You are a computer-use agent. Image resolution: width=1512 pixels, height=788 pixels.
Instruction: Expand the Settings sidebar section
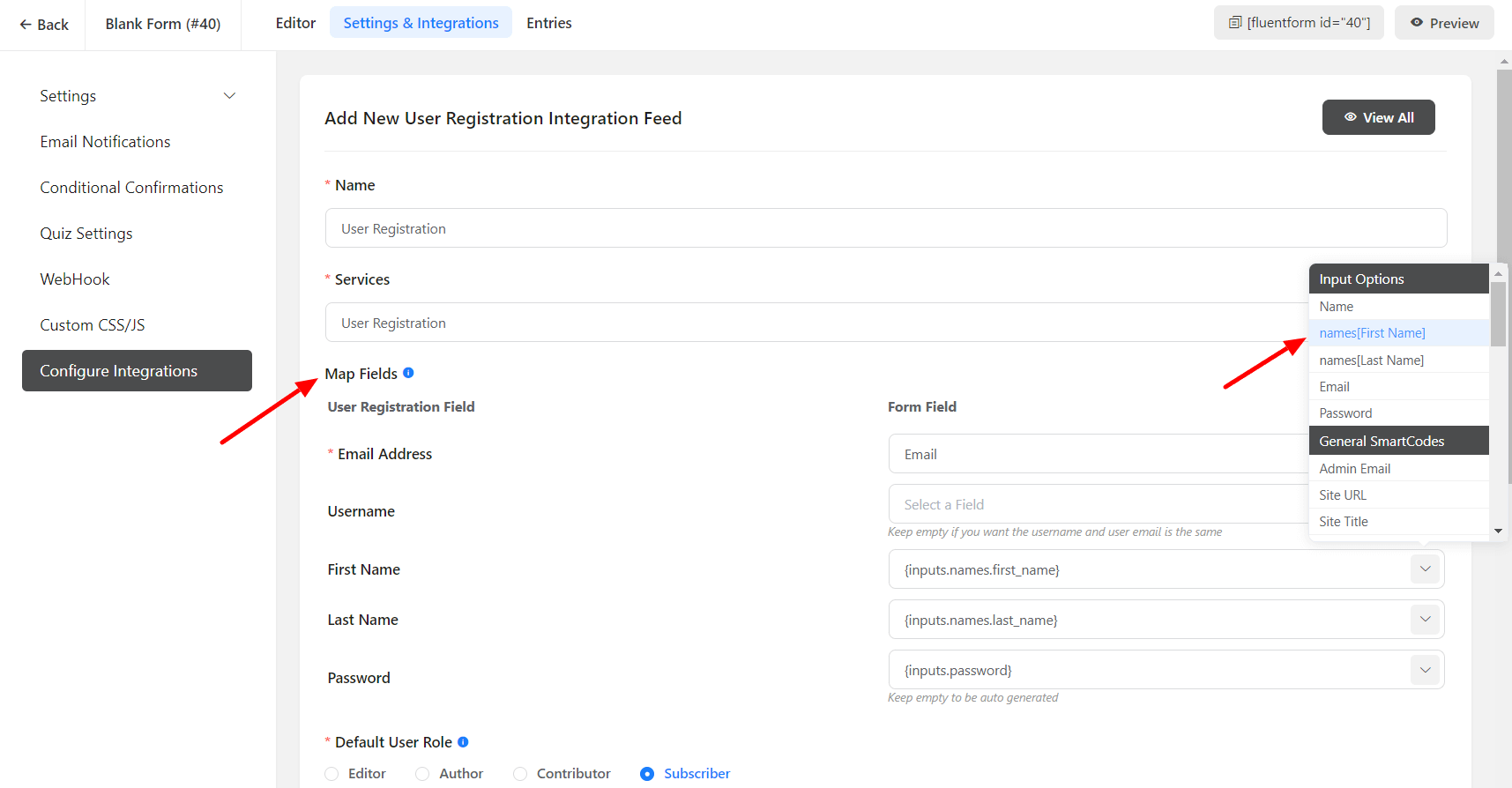(x=229, y=96)
